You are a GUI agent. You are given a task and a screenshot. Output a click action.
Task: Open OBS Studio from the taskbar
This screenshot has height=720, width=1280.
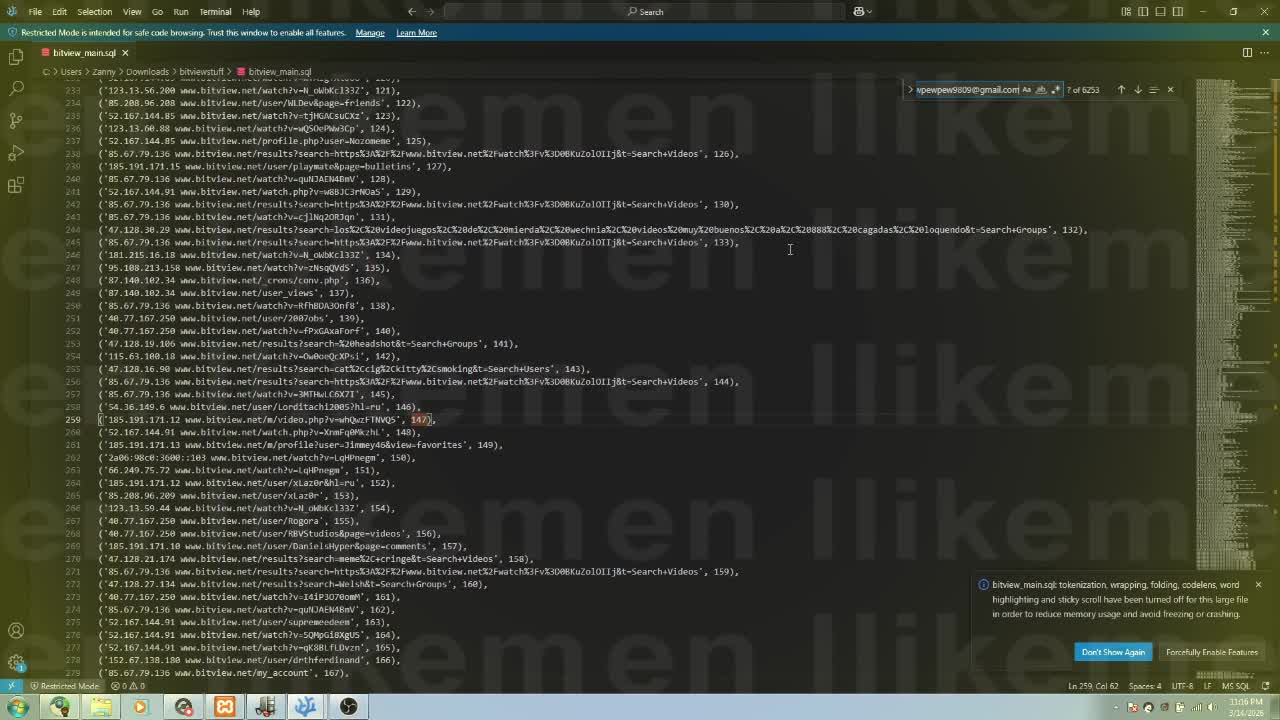pyautogui.click(x=347, y=707)
